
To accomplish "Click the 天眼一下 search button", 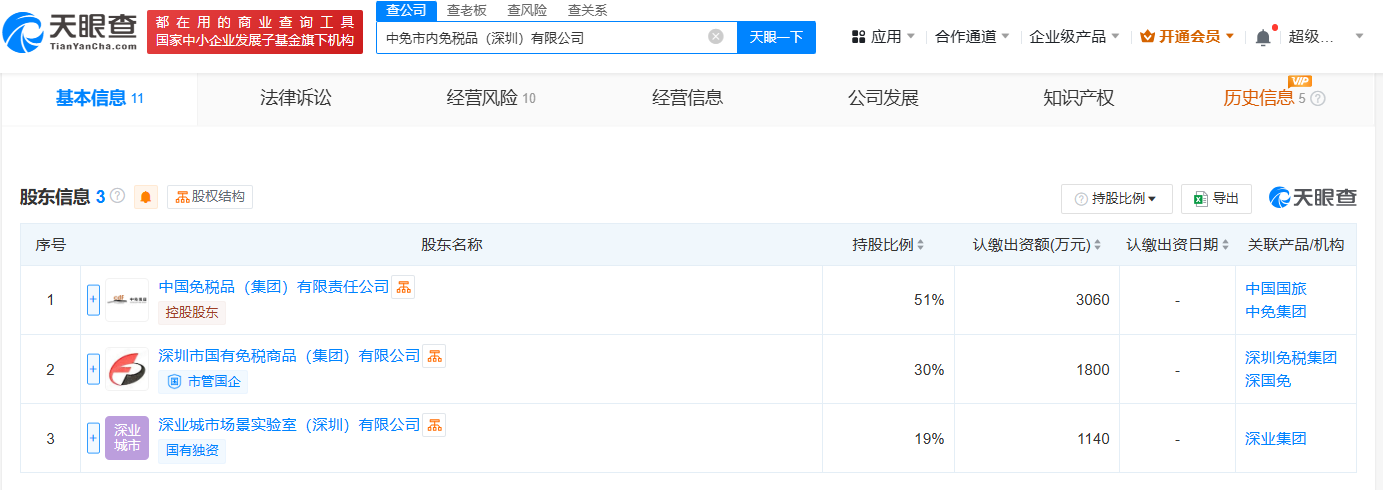I will coord(776,37).
